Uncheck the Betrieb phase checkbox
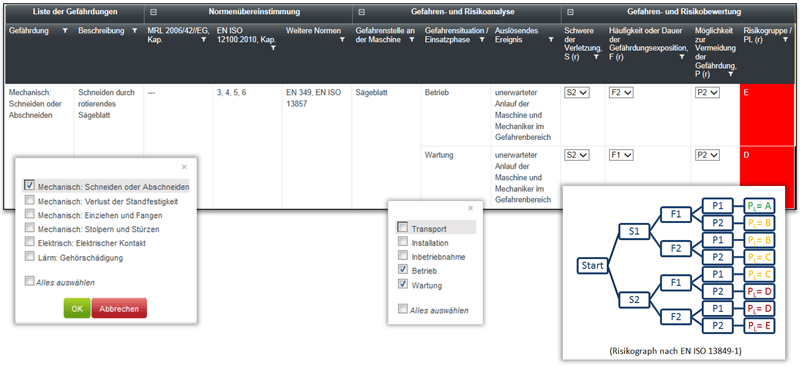Image resolution: width=800 pixels, height=367 pixels. click(x=403, y=270)
